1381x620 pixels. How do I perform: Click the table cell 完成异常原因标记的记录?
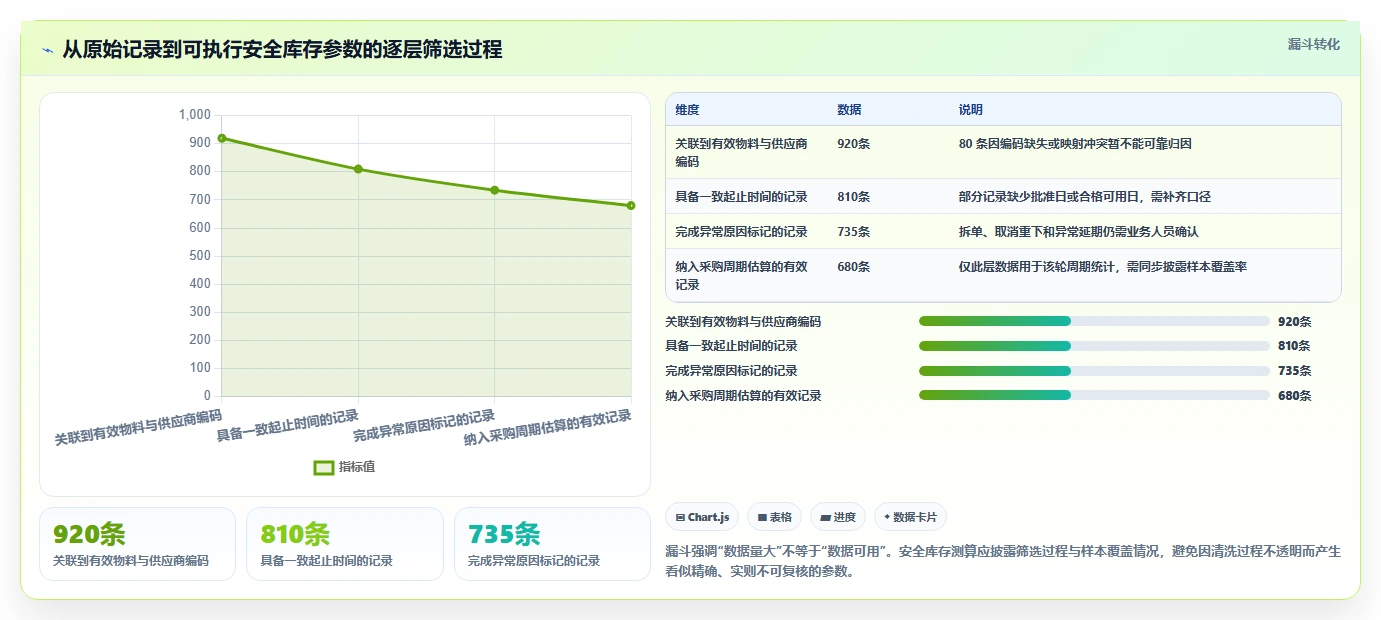click(x=741, y=232)
